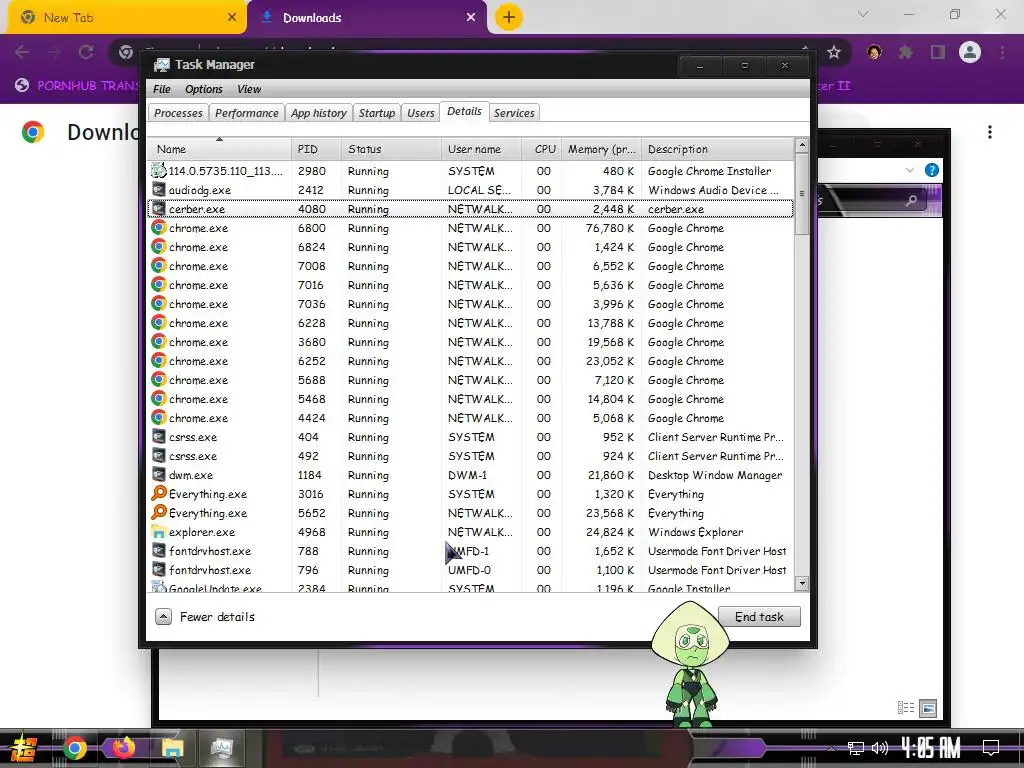Screen dimensions: 1024x768
Task: Click the Everything.exe icon with PID 5652
Action: [x=159, y=512]
